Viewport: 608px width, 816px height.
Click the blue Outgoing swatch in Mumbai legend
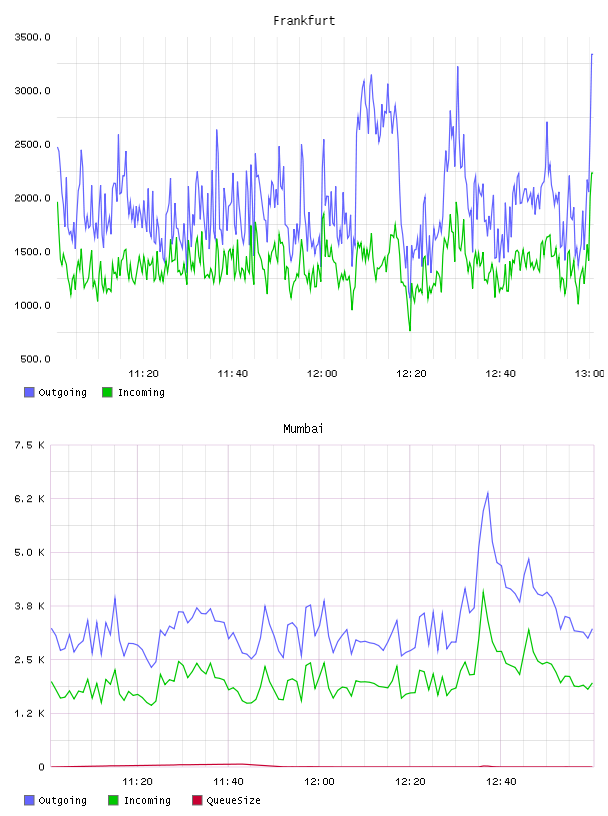pos(29,800)
